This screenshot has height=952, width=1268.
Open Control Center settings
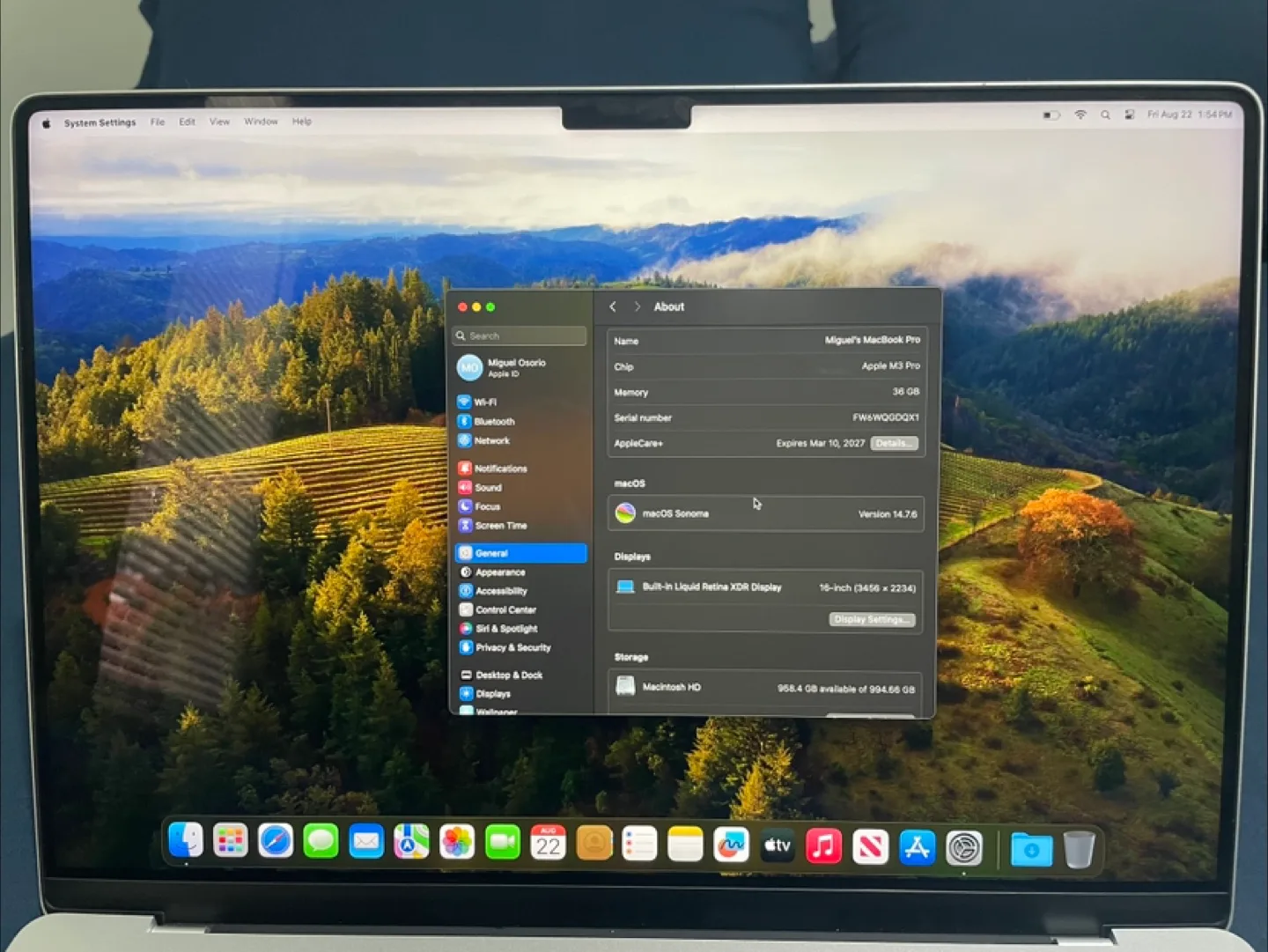505,610
